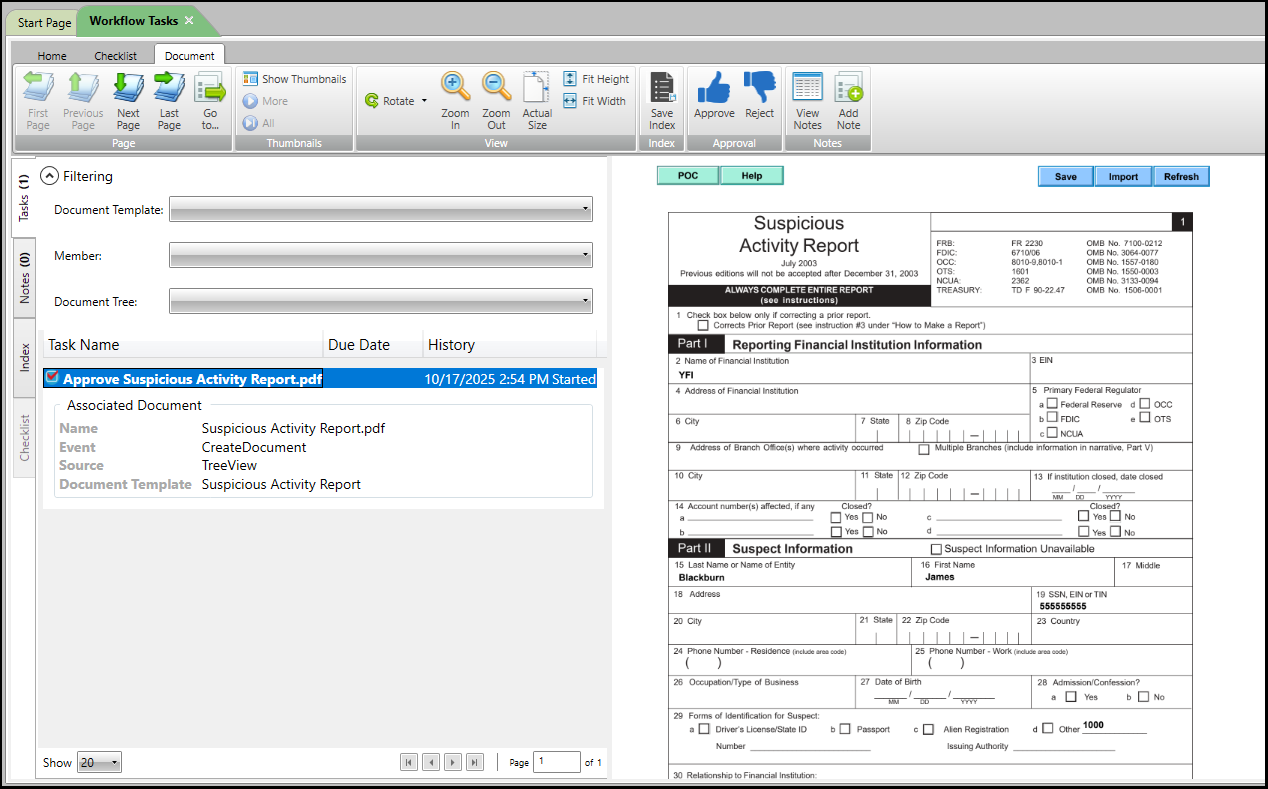Image resolution: width=1268 pixels, height=789 pixels.
Task: Switch to the Checklist ribbon tab
Action: click(x=116, y=56)
